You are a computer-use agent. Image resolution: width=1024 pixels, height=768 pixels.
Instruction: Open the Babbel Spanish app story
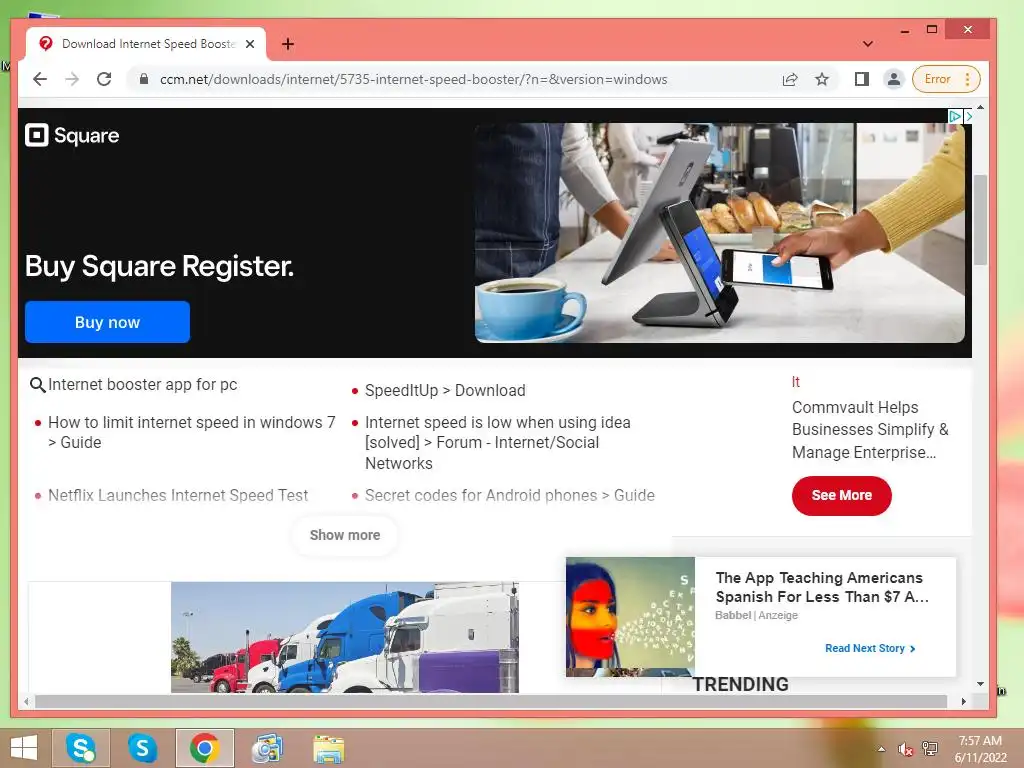coord(822,587)
